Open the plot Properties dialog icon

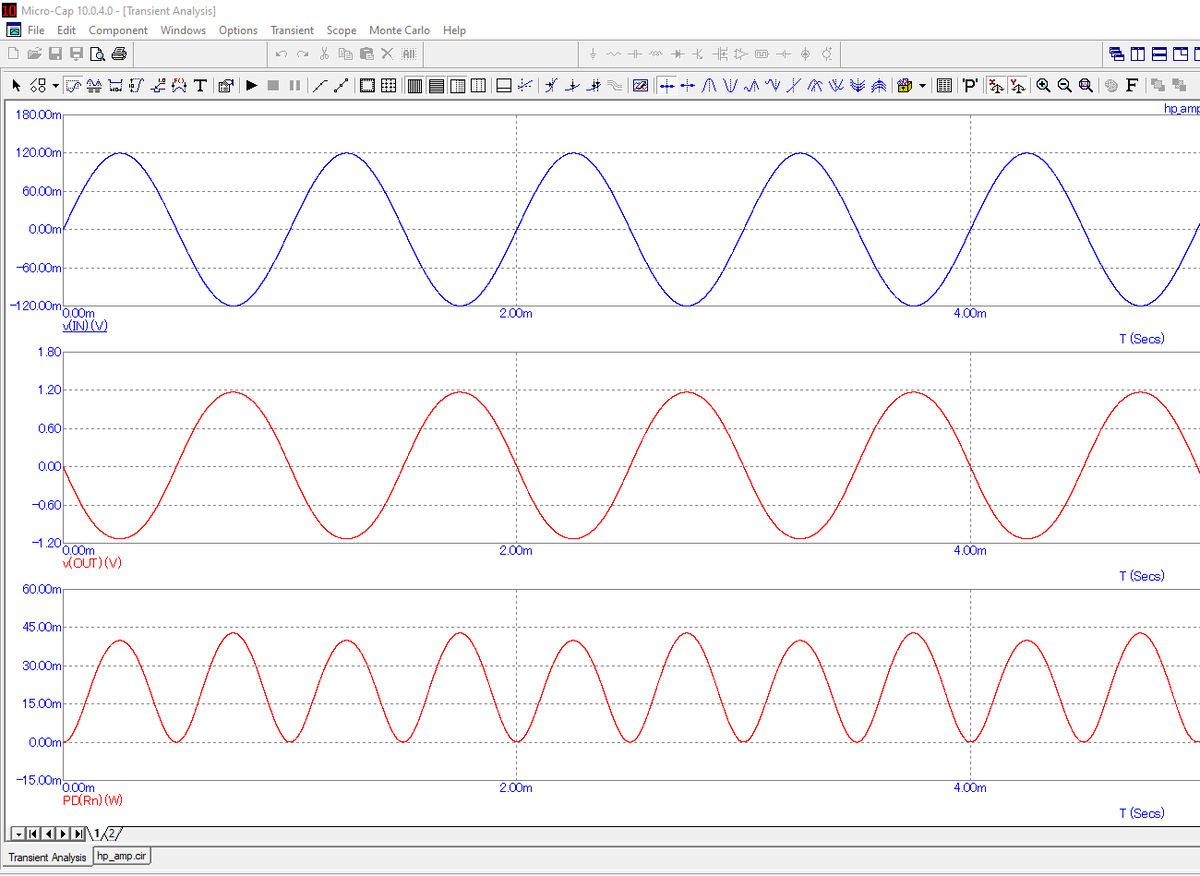coord(226,86)
